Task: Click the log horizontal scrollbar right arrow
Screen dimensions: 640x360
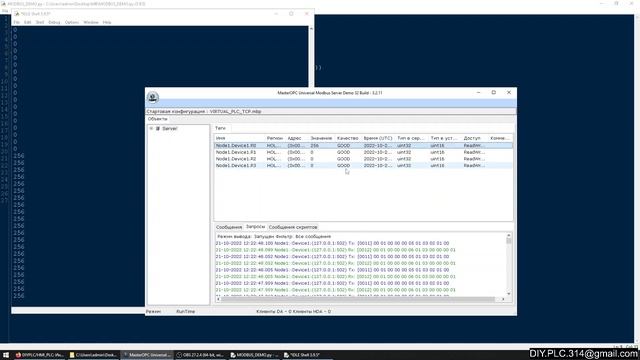Action: pyautogui.click(x=503, y=299)
